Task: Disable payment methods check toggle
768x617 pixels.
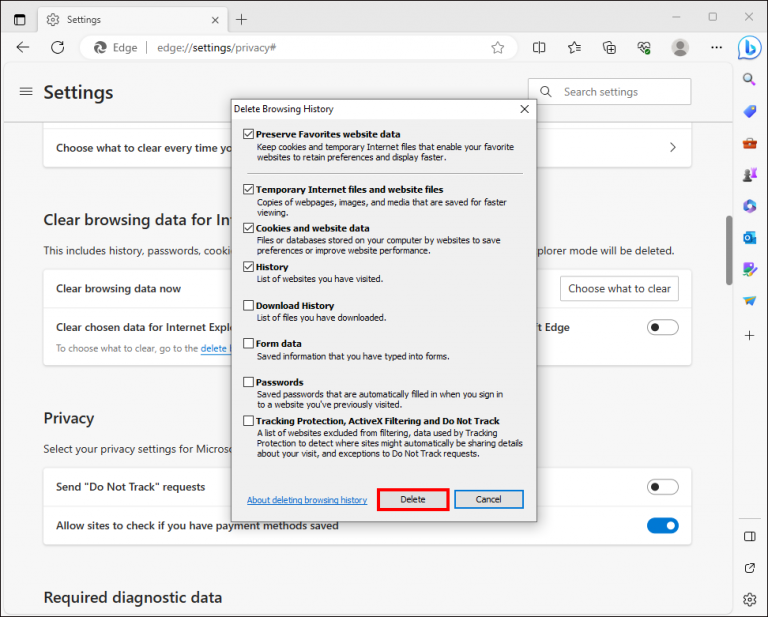Action: point(662,525)
